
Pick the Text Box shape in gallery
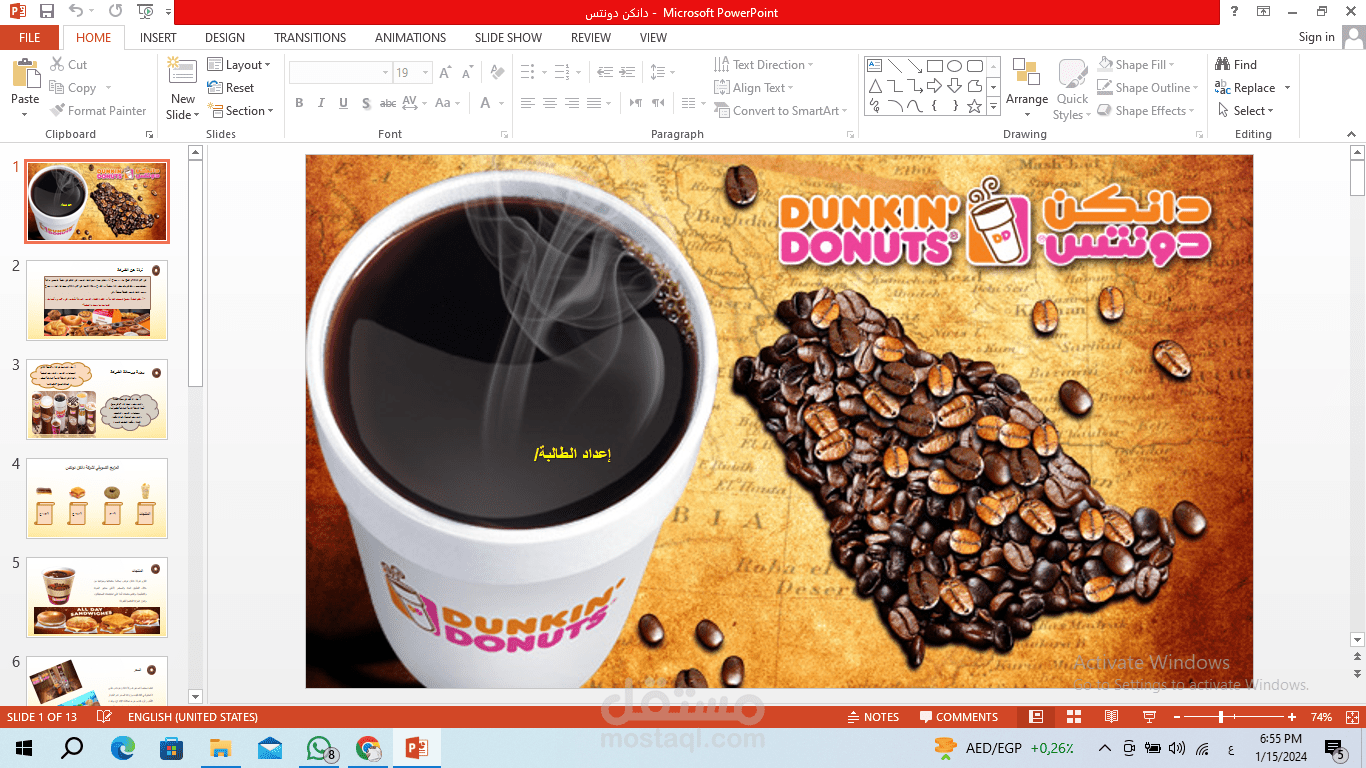pyautogui.click(x=874, y=66)
